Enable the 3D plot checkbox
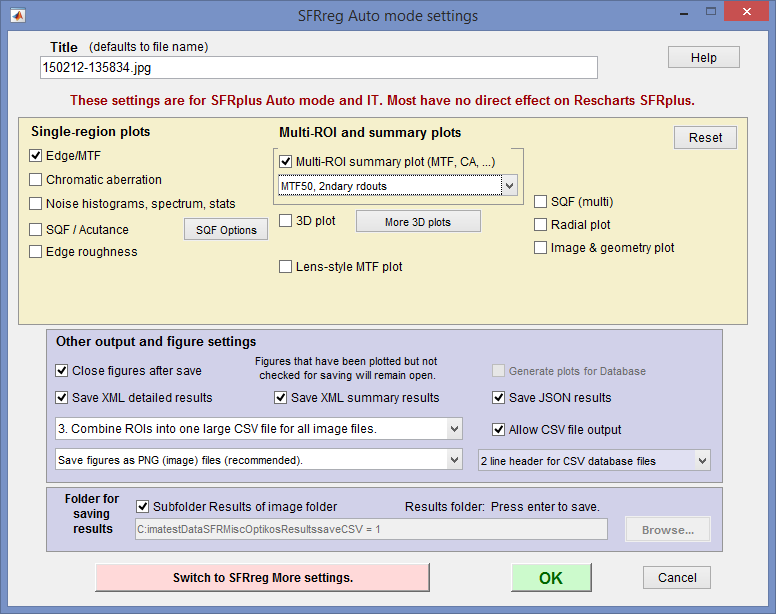The image size is (776, 614). tap(286, 221)
